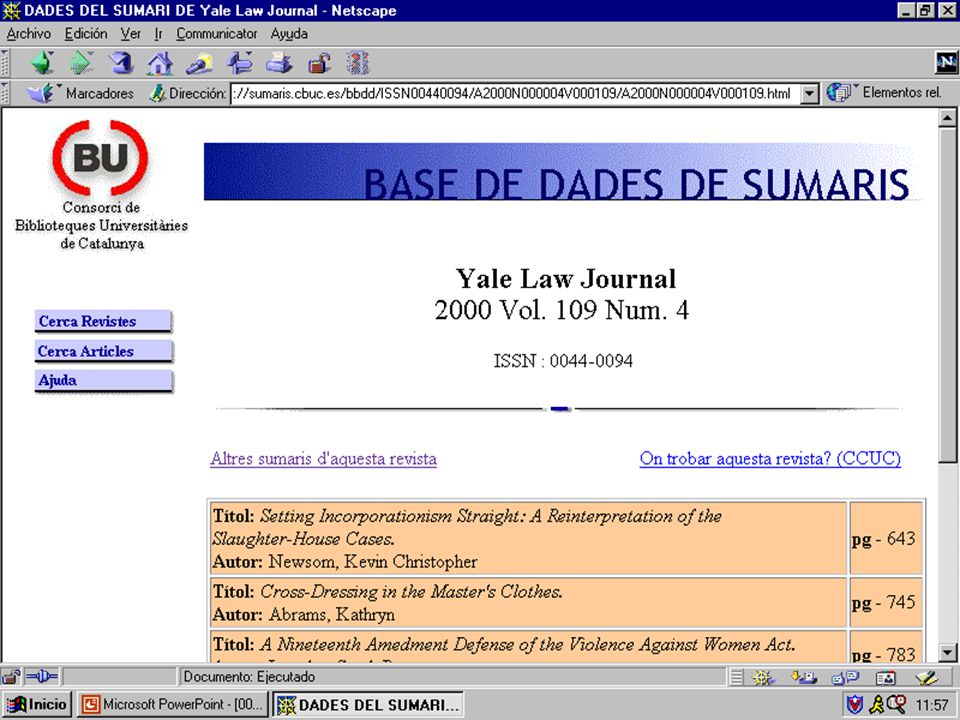Click the scrollbar up arrow
The image size is (960, 720).
(947, 118)
